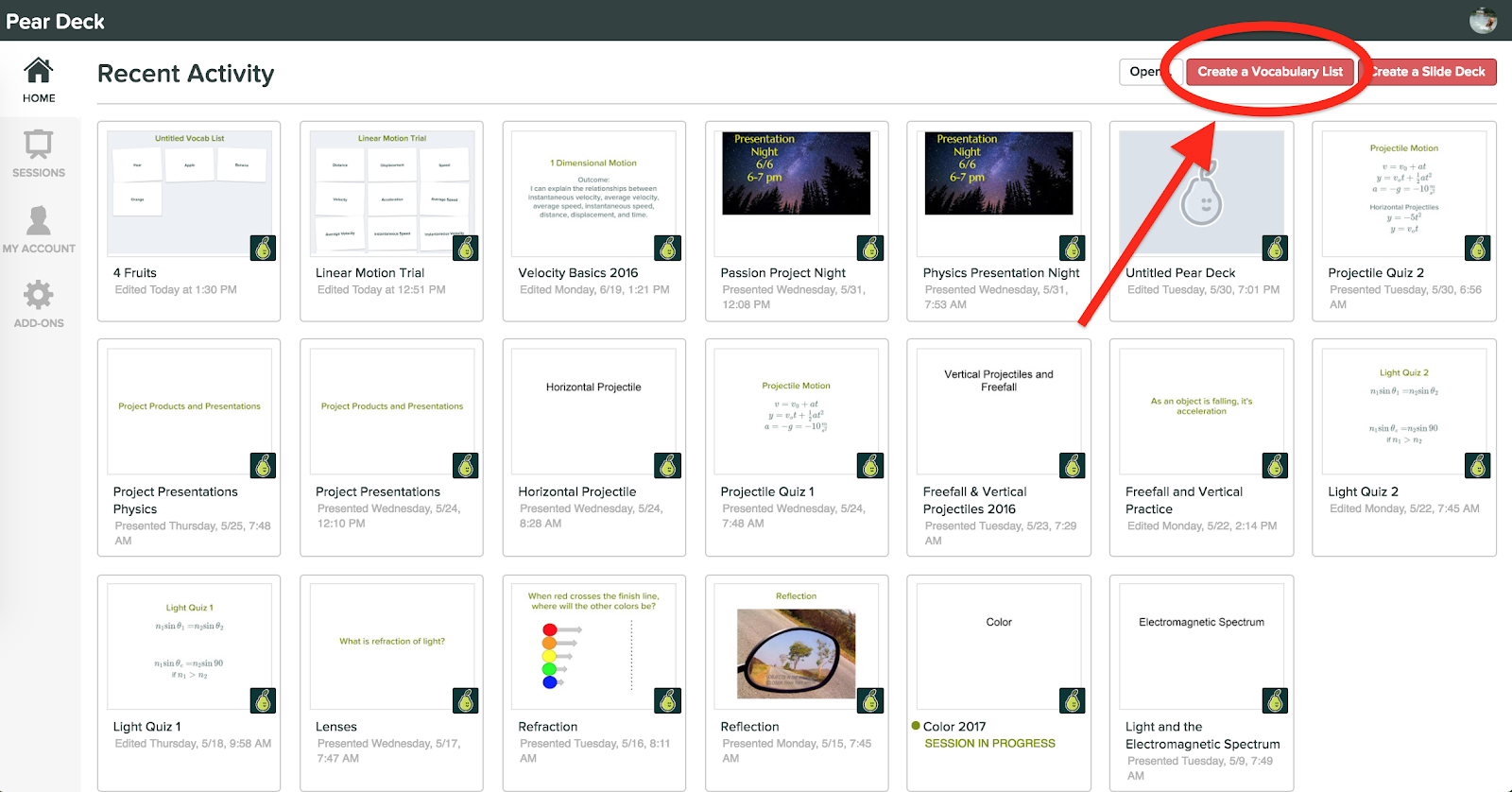Click 'Edited Thursday, 5/18, 9:58 AM' text
This screenshot has height=792, width=1512.
[x=193, y=744]
